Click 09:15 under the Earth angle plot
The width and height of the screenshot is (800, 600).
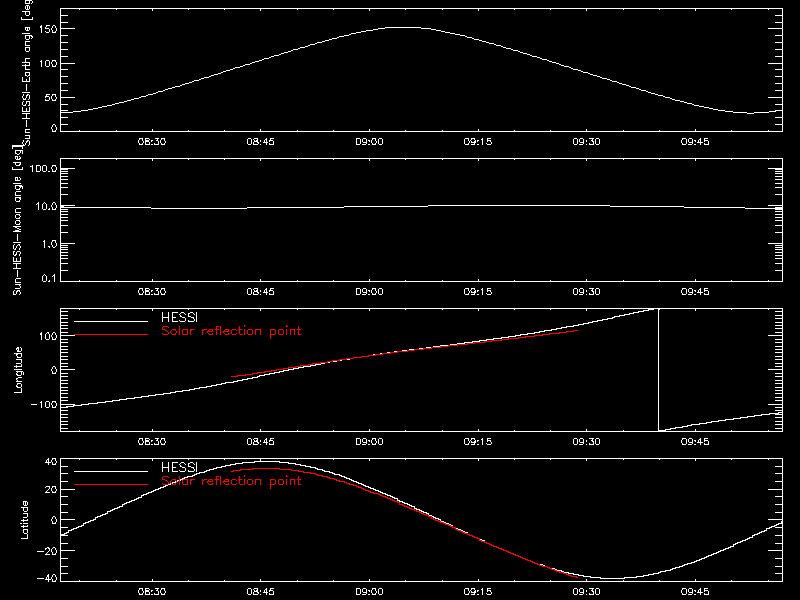click(x=478, y=142)
